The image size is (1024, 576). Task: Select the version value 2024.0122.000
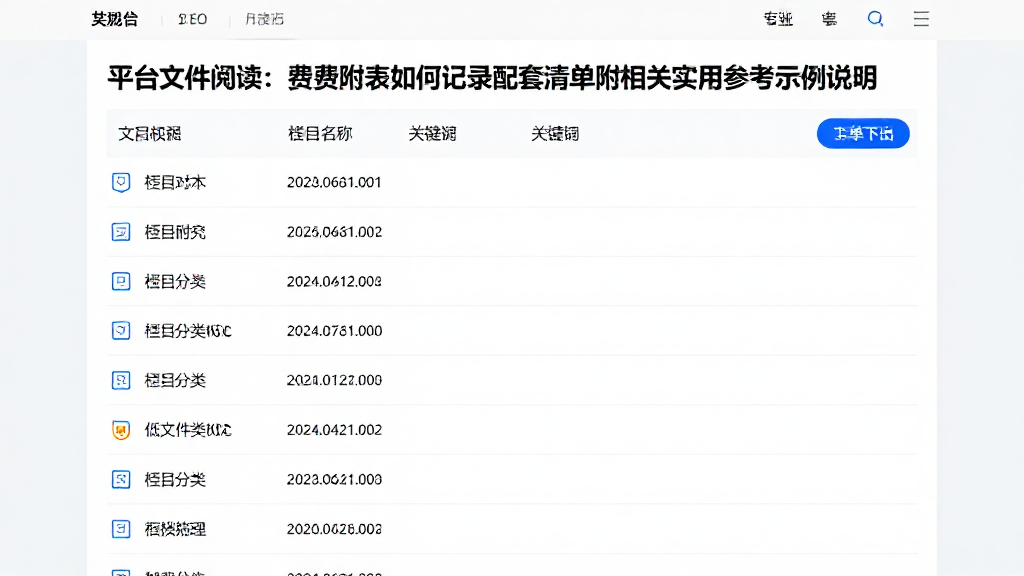click(334, 380)
